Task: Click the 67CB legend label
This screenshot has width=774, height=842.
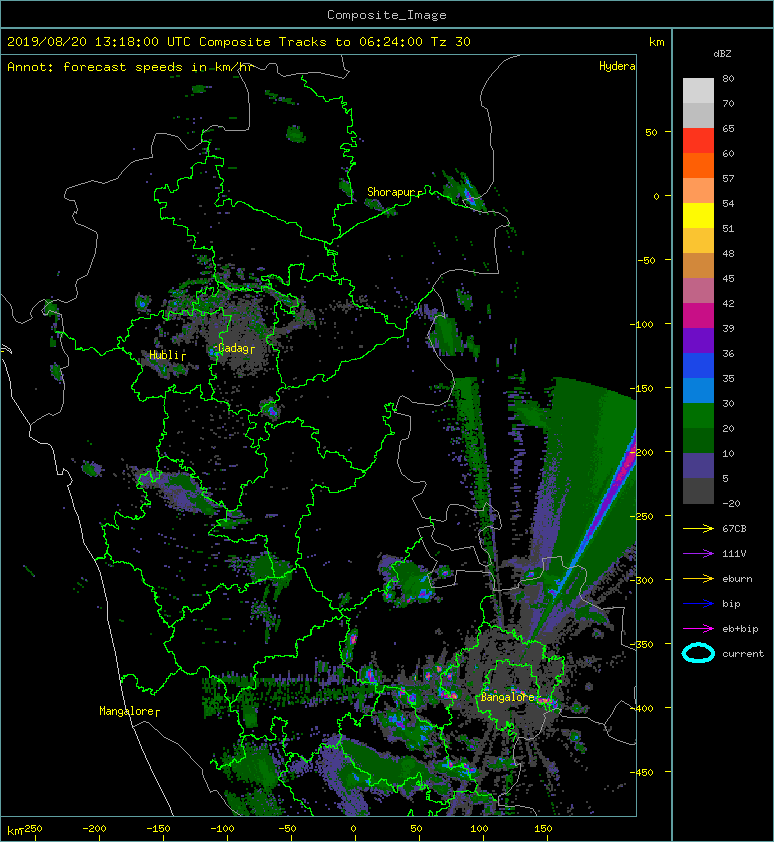Action: coord(734,528)
